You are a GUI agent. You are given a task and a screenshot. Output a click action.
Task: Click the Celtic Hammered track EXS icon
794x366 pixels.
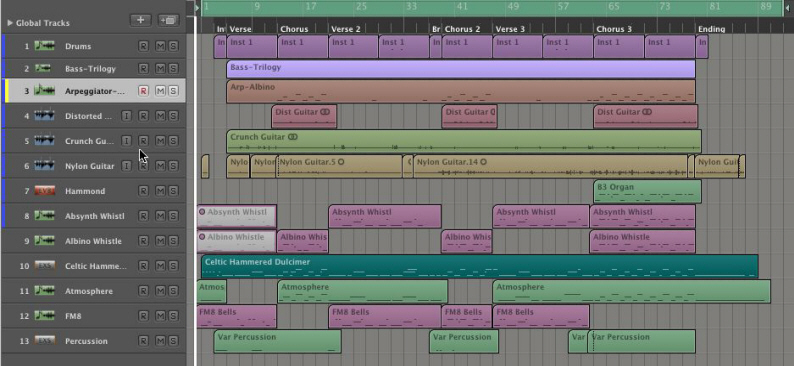tap(45, 266)
